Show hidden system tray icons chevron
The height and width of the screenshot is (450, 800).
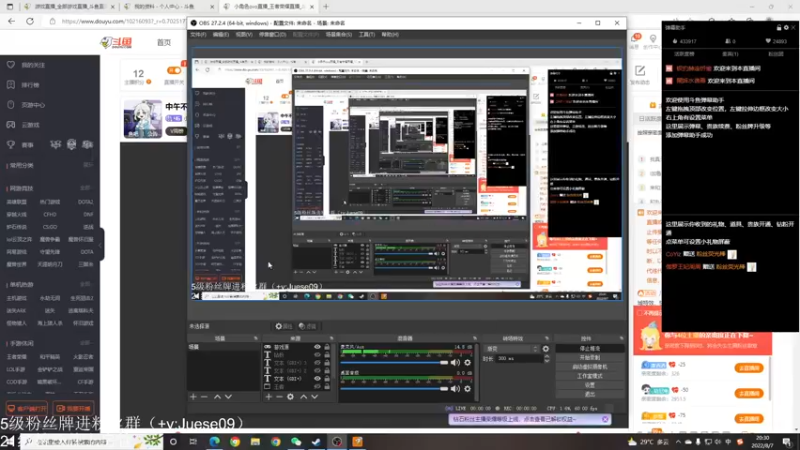tap(678, 442)
